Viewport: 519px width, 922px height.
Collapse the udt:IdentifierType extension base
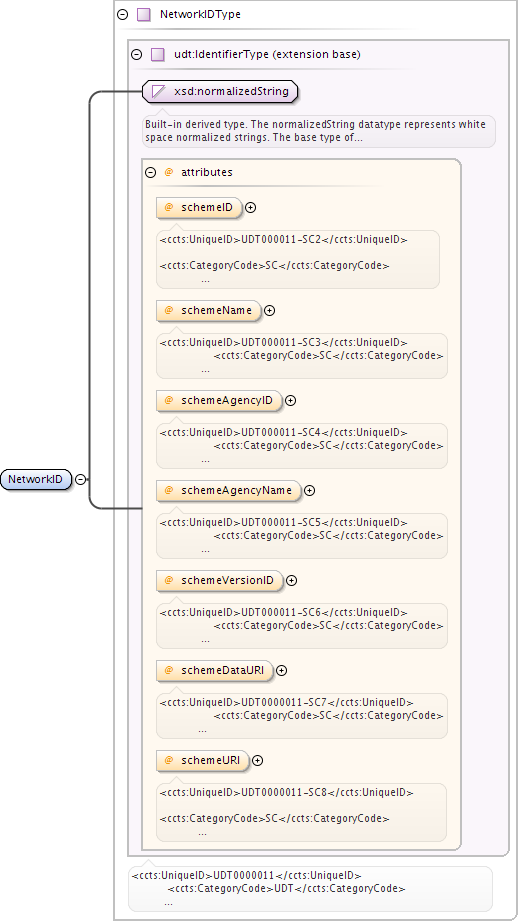136,55
